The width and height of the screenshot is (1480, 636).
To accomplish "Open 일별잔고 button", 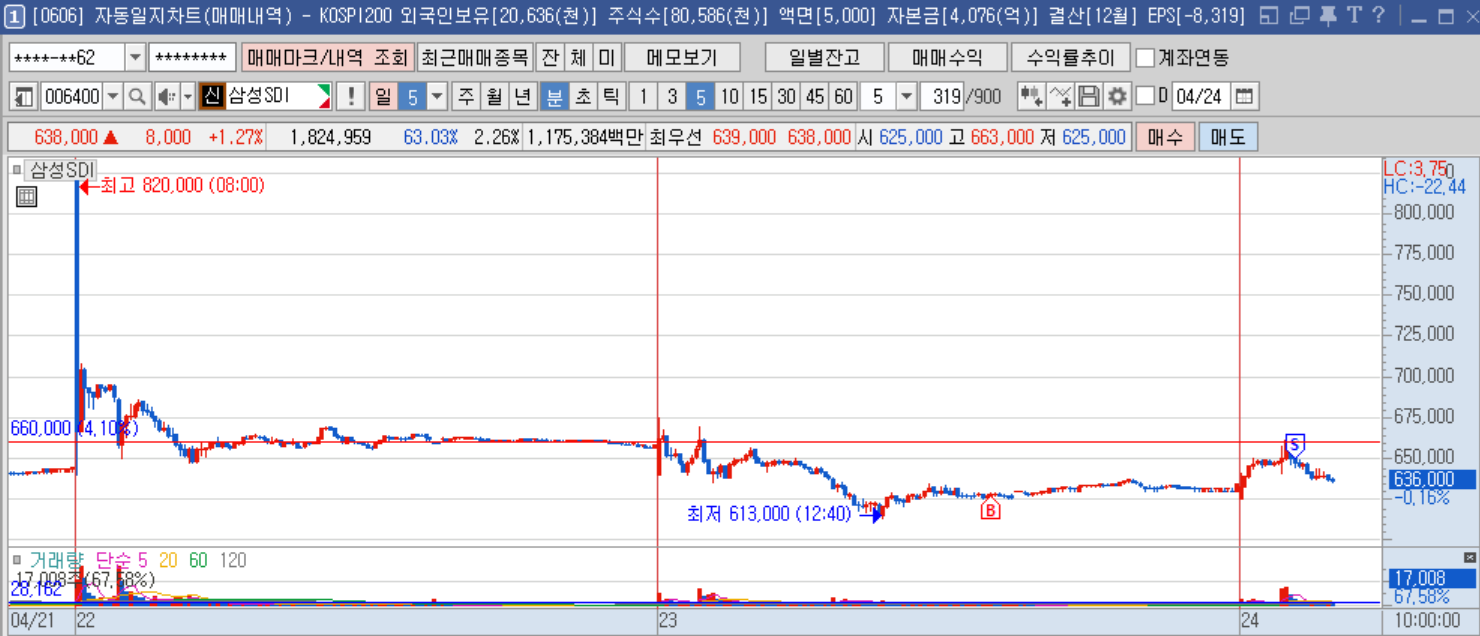I will pos(823,58).
